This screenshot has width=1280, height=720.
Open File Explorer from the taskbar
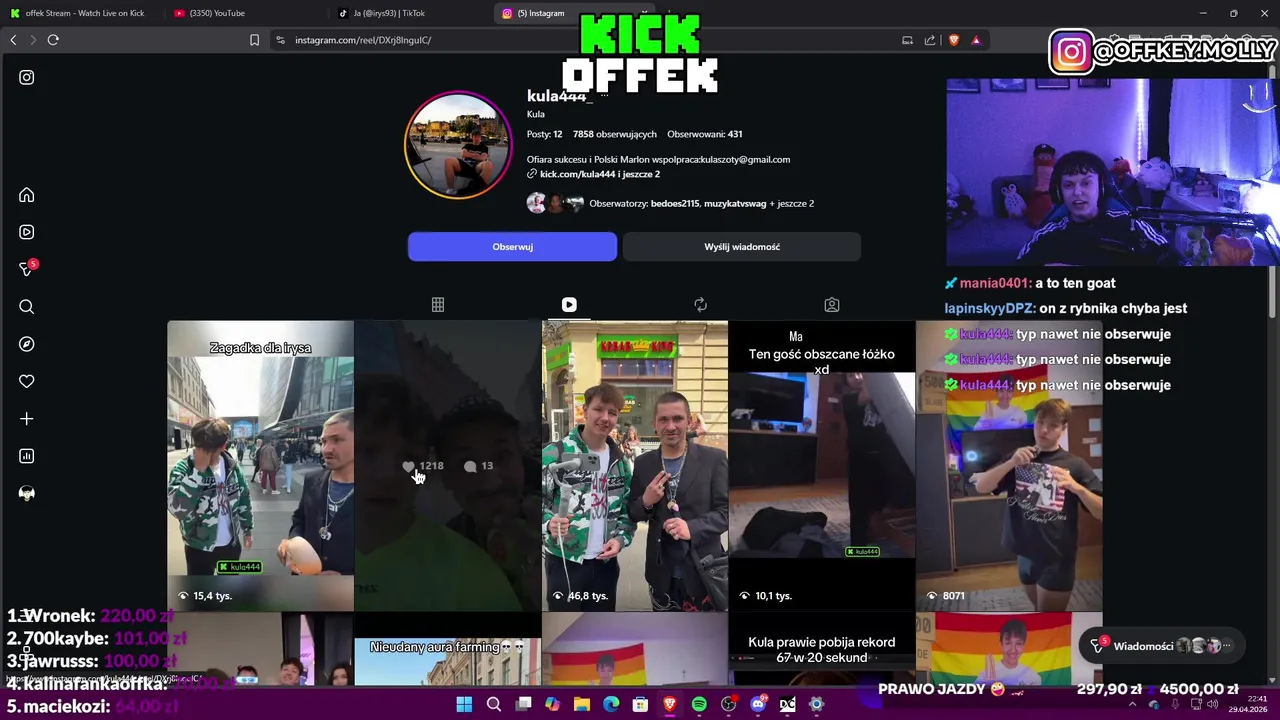tap(582, 704)
